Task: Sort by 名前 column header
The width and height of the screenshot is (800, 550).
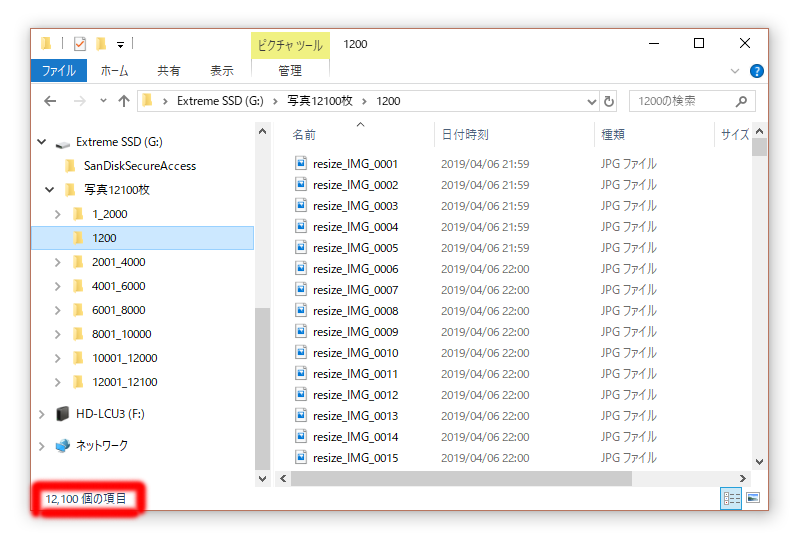Action: coord(304,135)
